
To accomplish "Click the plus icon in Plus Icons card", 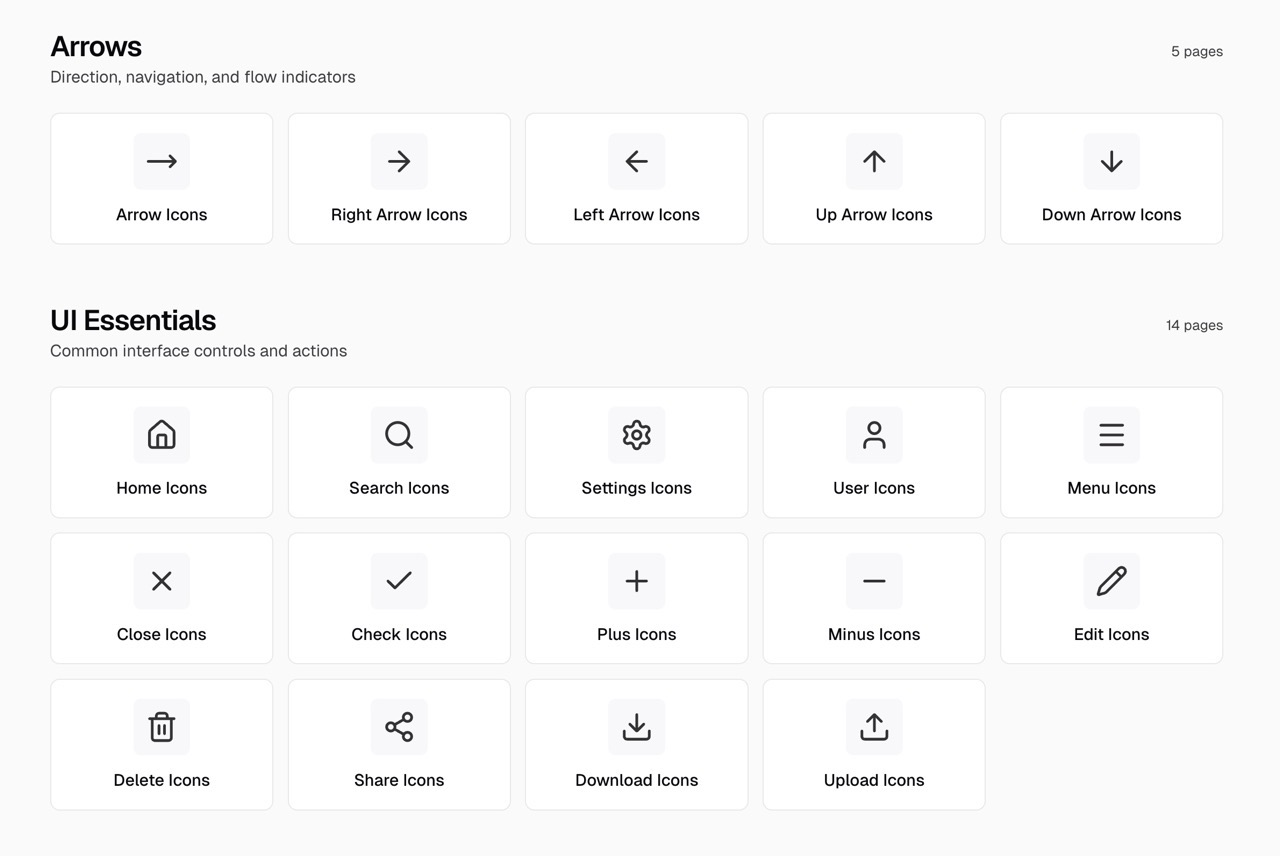I will (x=636, y=581).
